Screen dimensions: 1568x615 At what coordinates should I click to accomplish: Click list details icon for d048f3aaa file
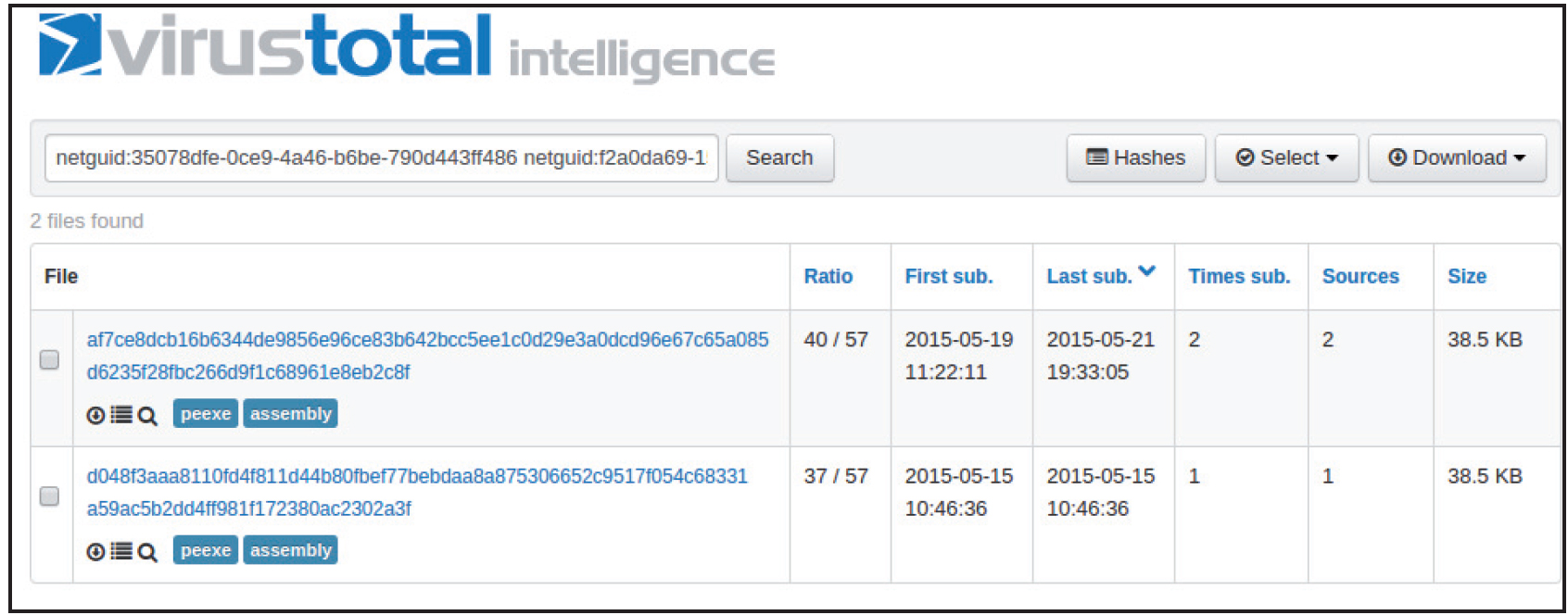tap(121, 551)
